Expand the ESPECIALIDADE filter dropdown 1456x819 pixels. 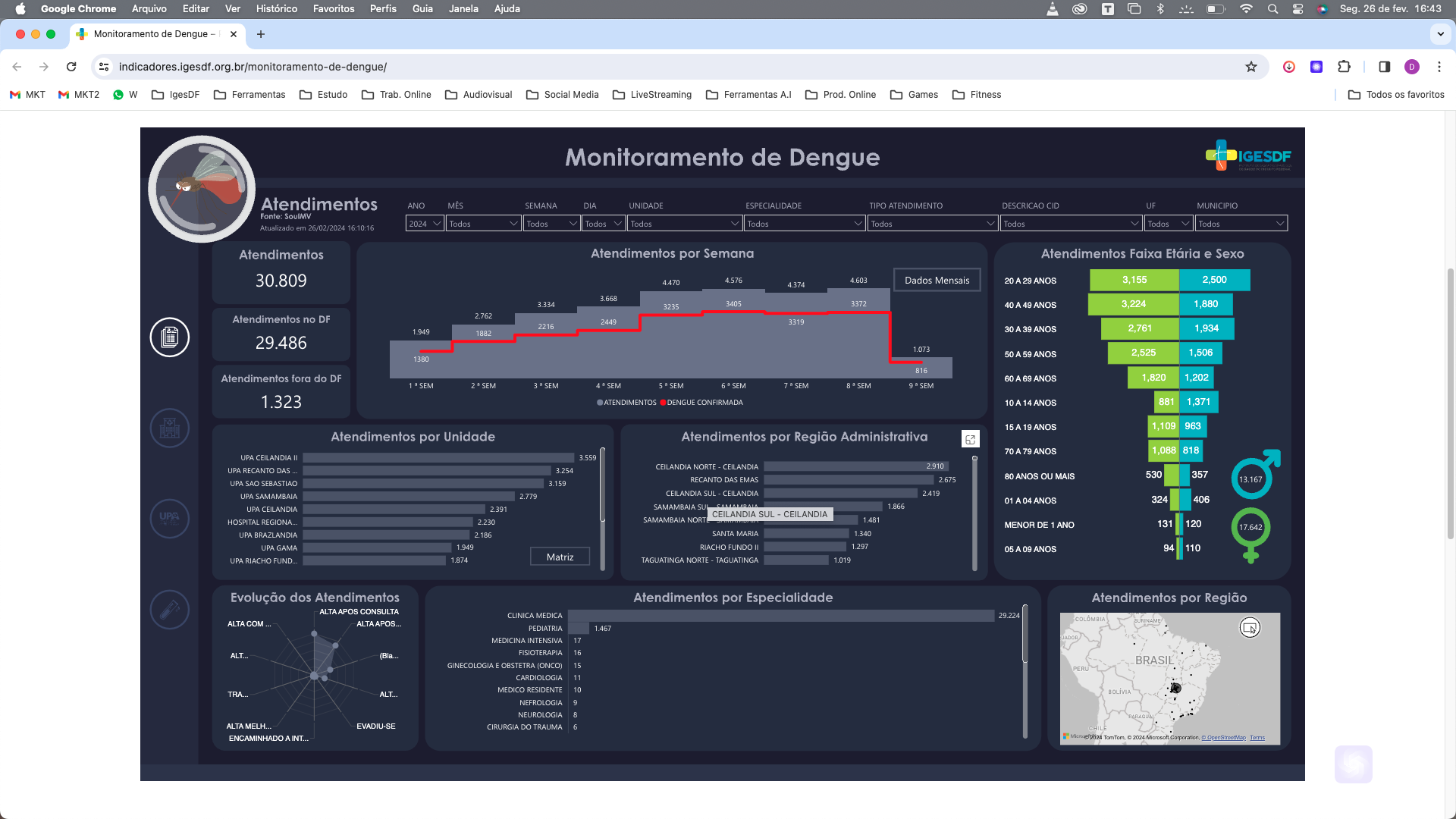point(804,224)
